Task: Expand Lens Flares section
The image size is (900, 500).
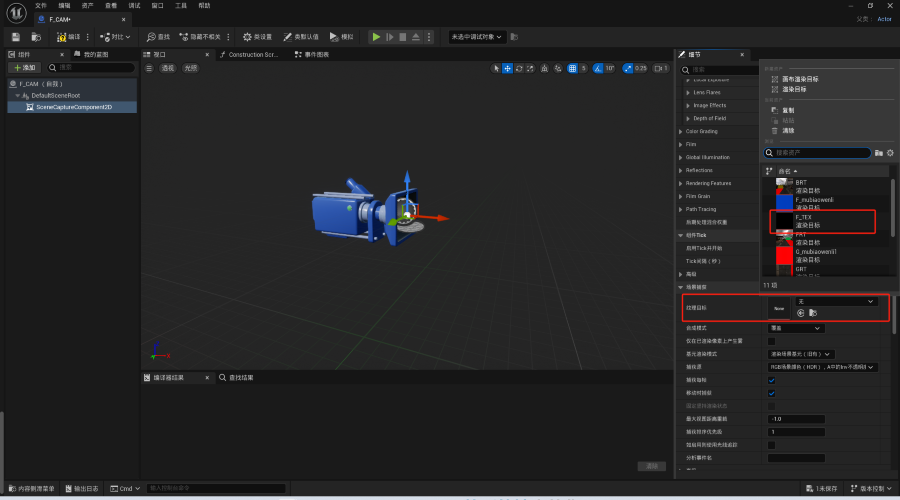Action: click(x=688, y=92)
